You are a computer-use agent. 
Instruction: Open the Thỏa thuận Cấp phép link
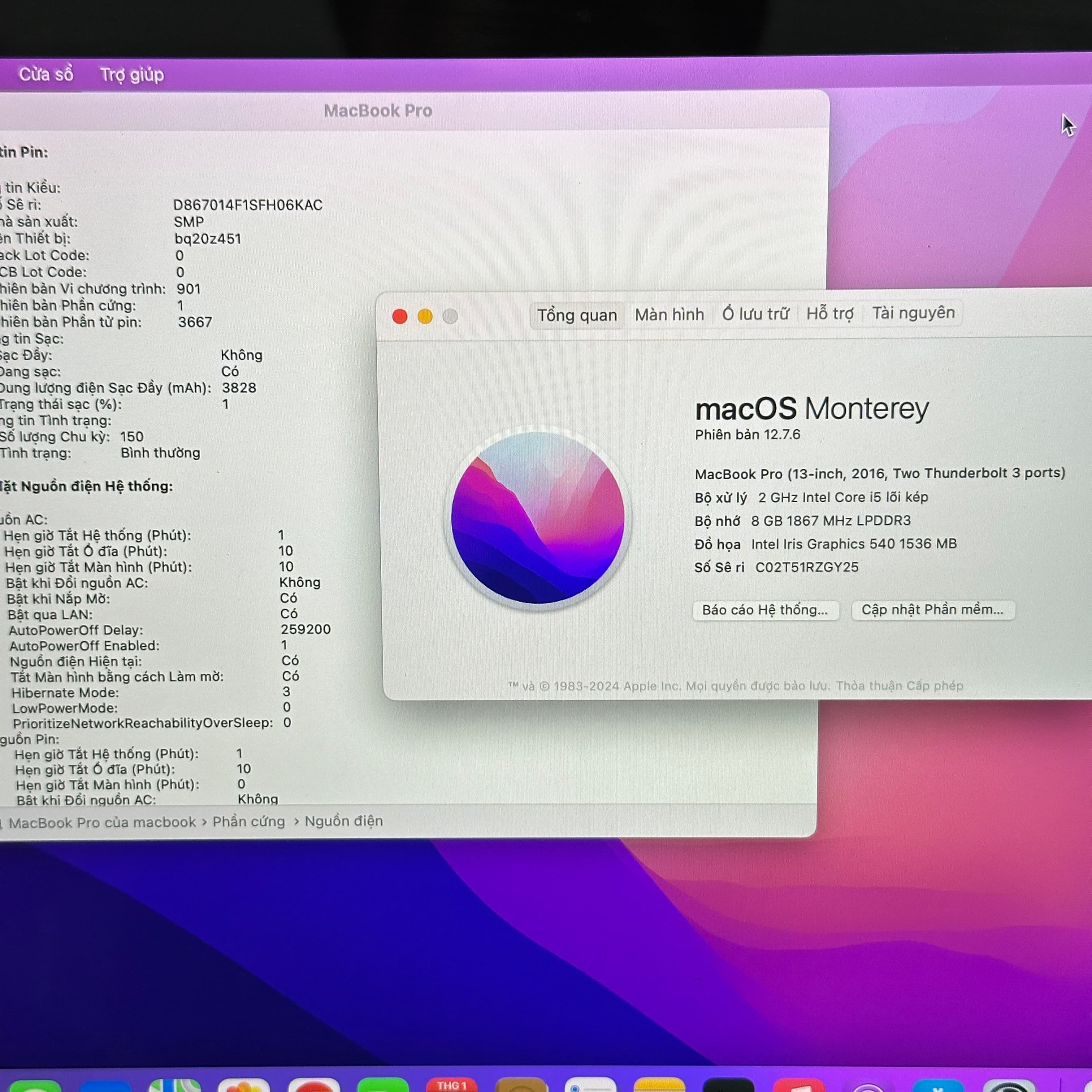(x=899, y=685)
